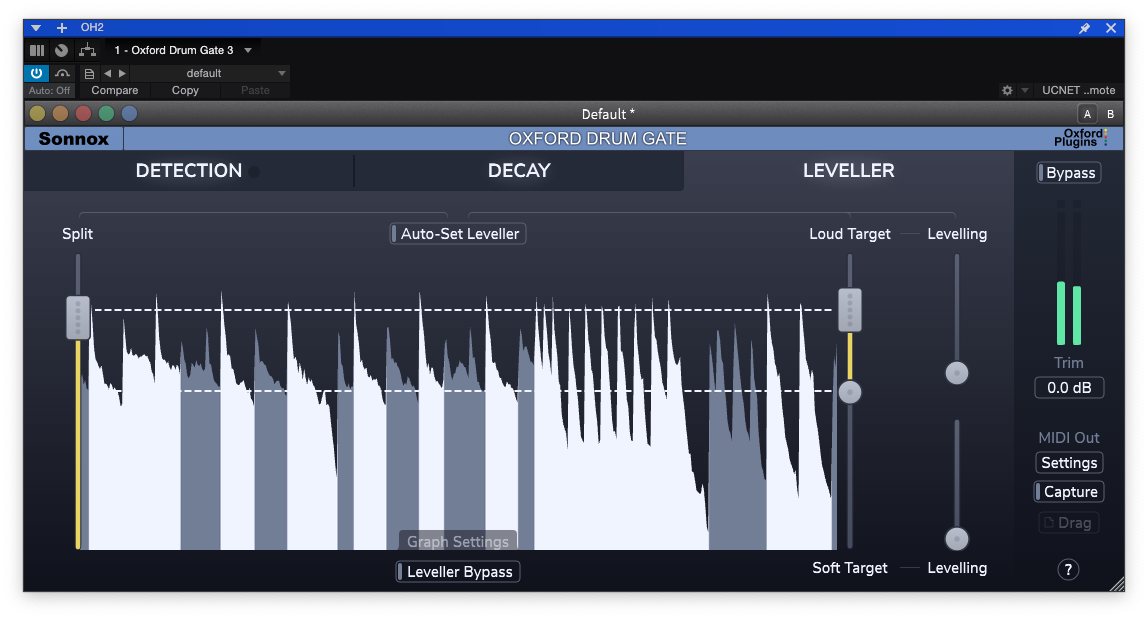Image resolution: width=1148 pixels, height=619 pixels.
Task: Open the 'default' preset dropdown
Action: [210, 73]
